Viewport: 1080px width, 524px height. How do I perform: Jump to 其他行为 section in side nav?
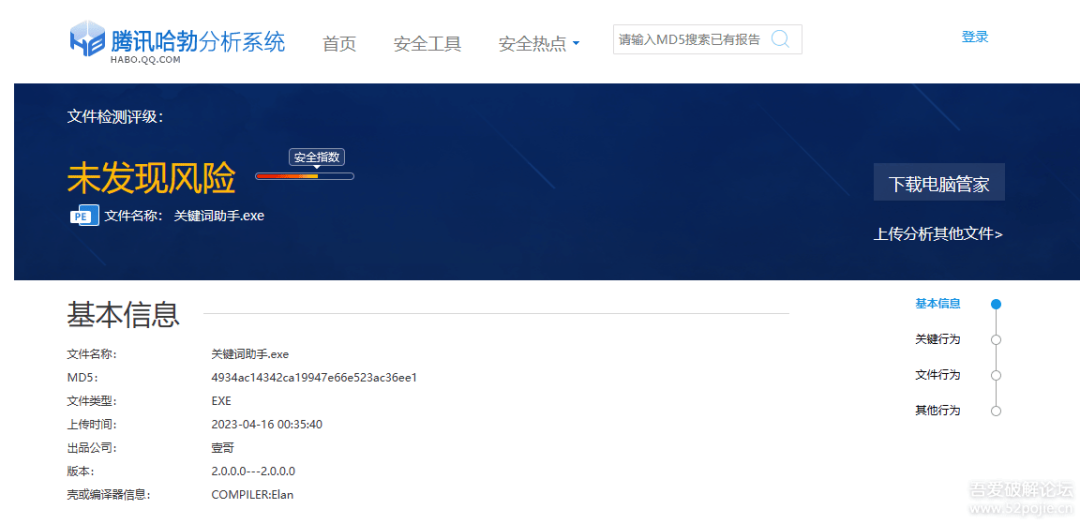coord(937,410)
